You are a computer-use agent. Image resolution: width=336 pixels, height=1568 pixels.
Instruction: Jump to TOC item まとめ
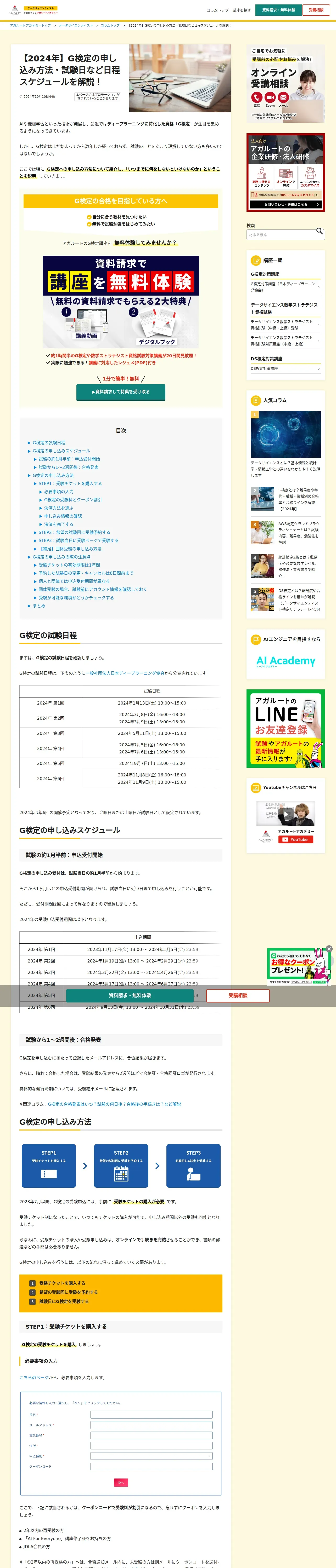[39, 606]
